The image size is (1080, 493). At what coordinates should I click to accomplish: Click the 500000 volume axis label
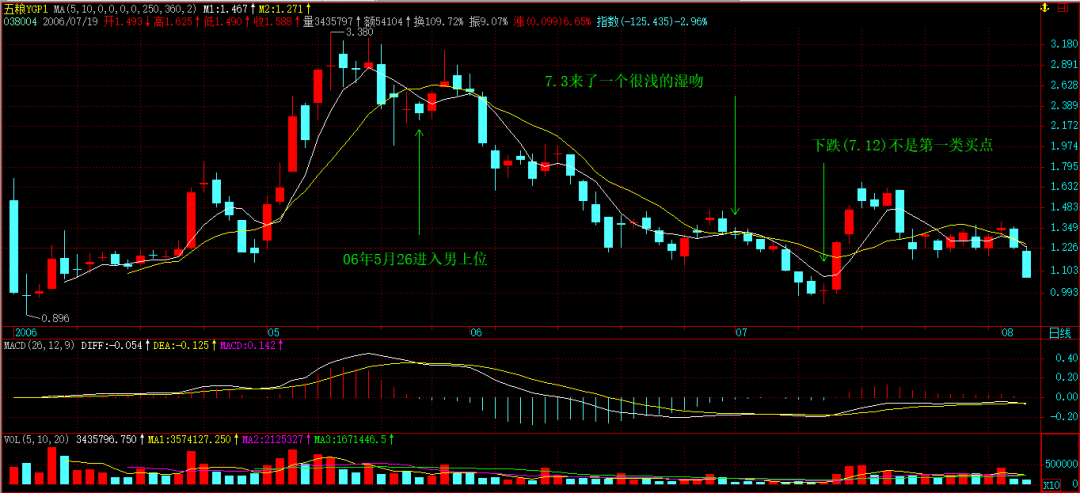1061,466
